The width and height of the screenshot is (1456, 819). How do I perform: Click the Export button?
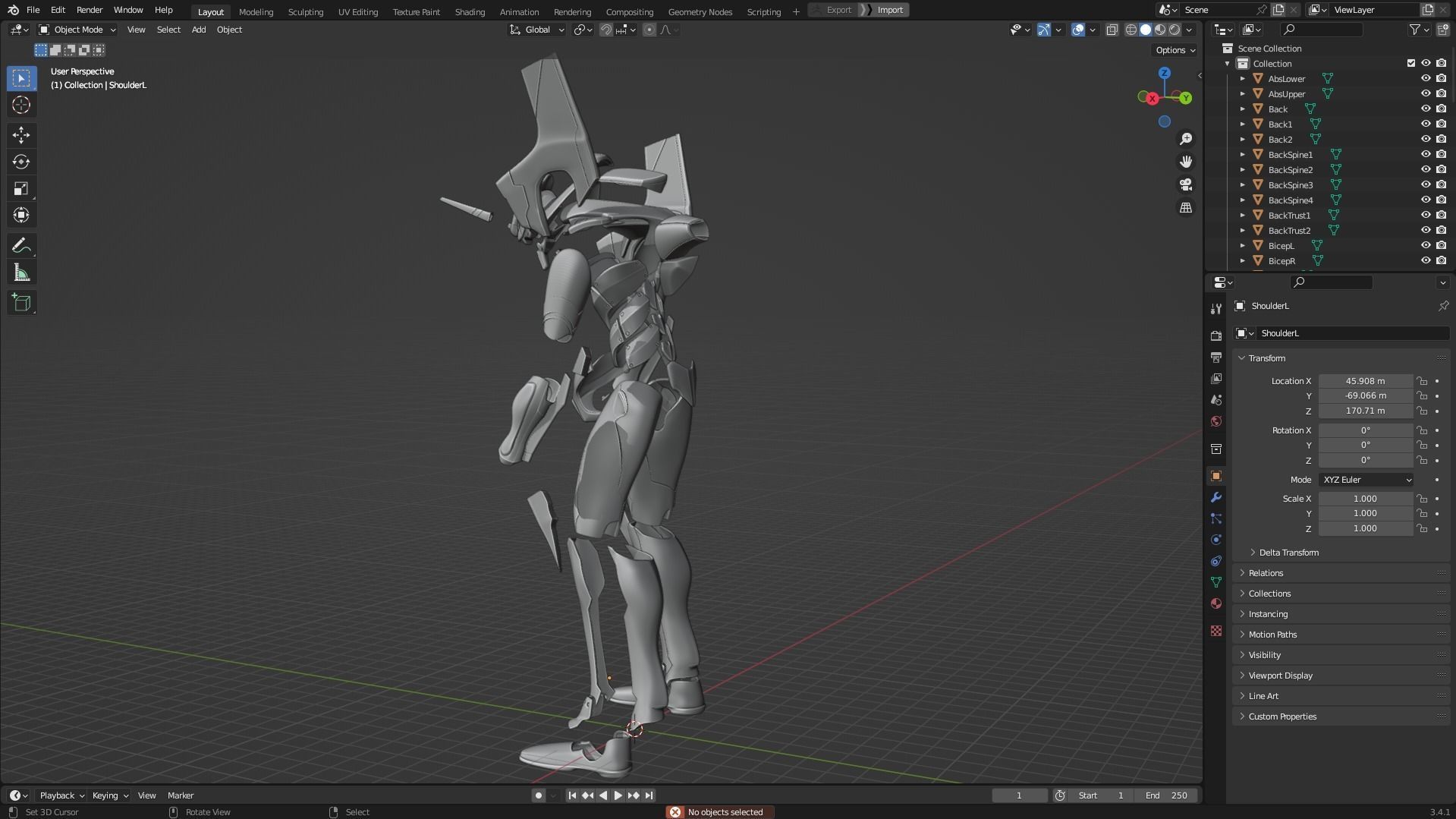834,10
